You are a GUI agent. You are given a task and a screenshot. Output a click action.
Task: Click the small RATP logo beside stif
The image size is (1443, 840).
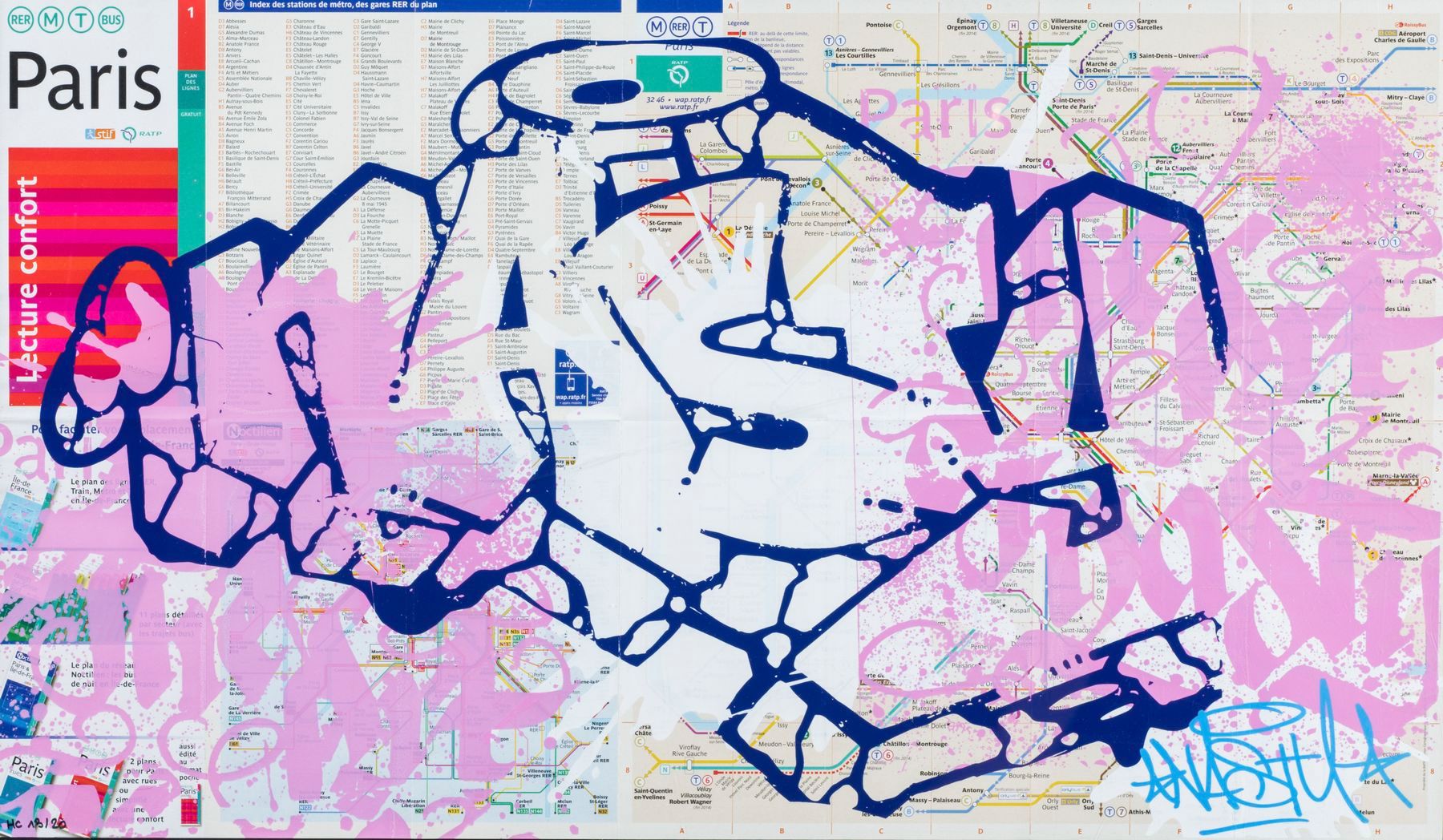(142, 134)
